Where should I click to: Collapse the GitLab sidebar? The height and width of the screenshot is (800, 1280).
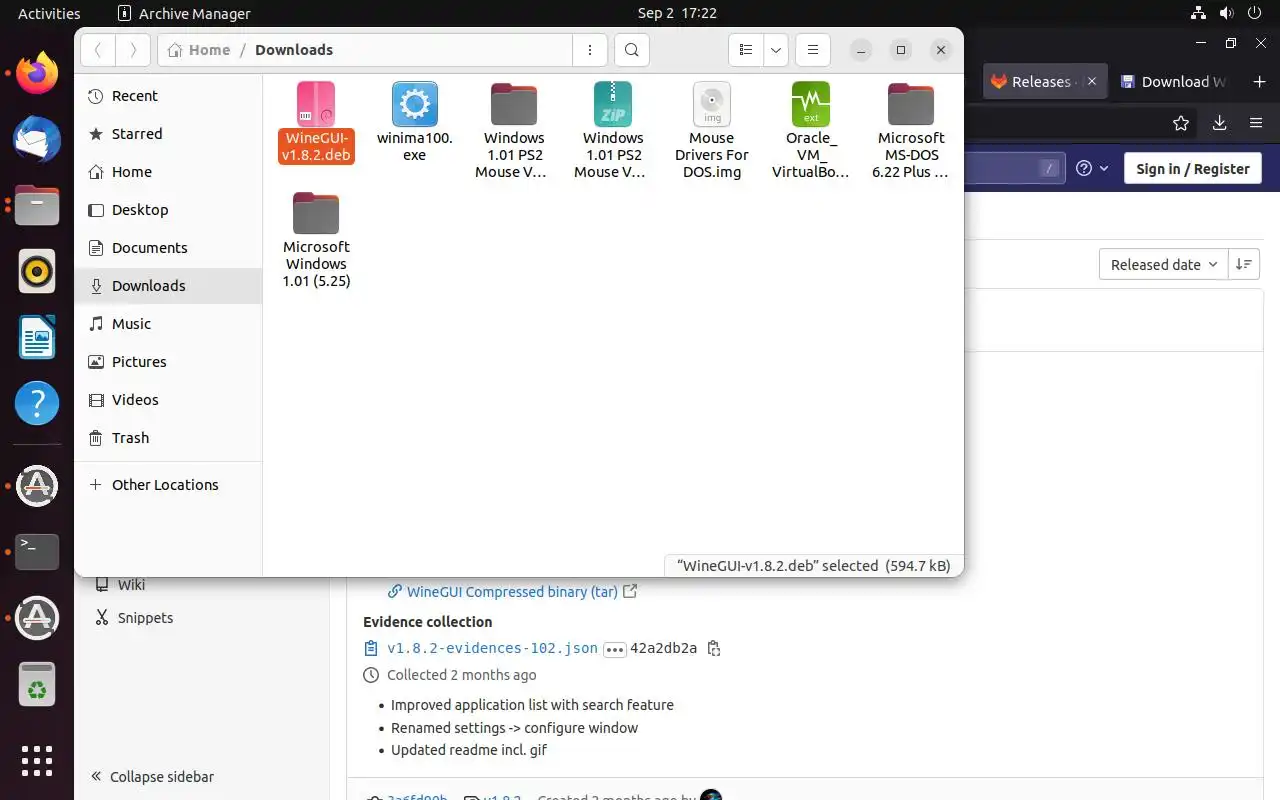[x=152, y=777]
